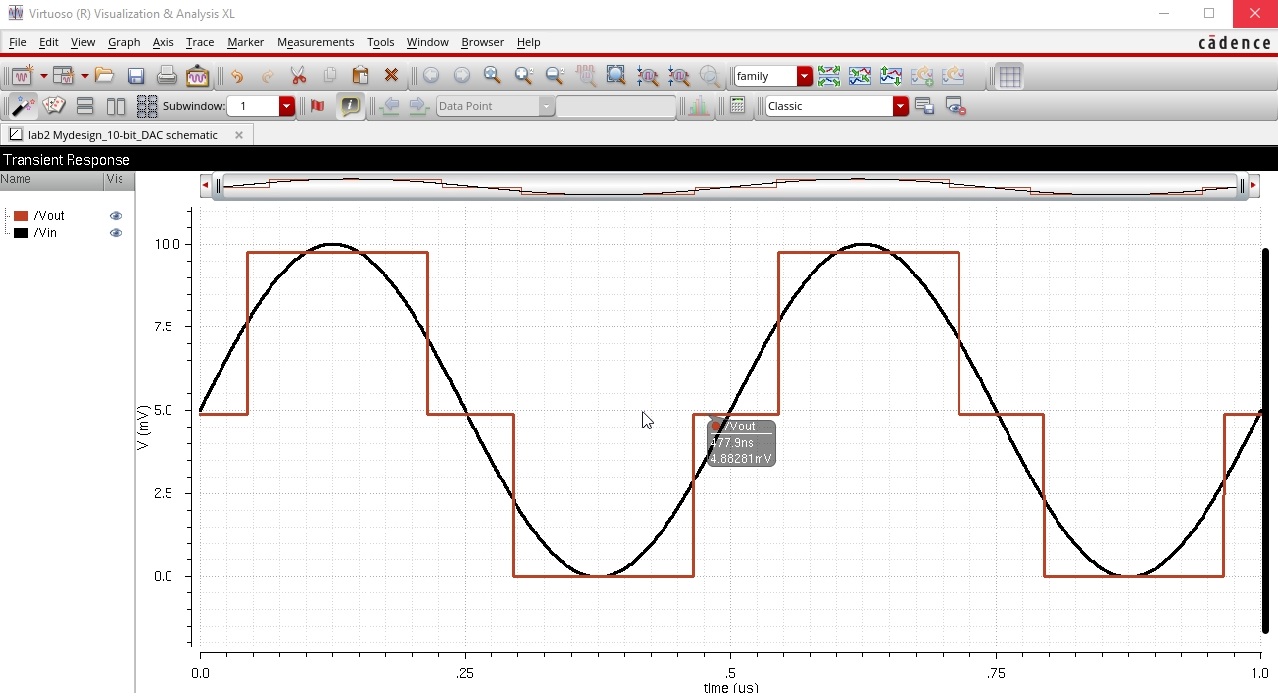Select the lab2 Mydesign_10-bit_DAC schematic tab
Image resolution: width=1278 pixels, height=699 pixels.
[x=122, y=135]
